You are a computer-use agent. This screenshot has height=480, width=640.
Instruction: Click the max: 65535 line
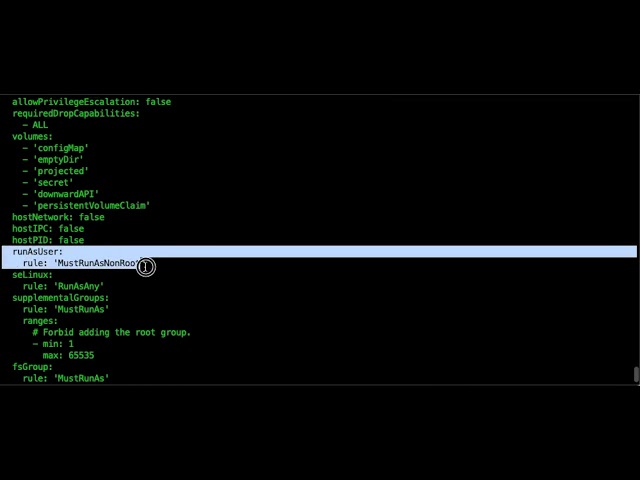[x=69, y=355]
